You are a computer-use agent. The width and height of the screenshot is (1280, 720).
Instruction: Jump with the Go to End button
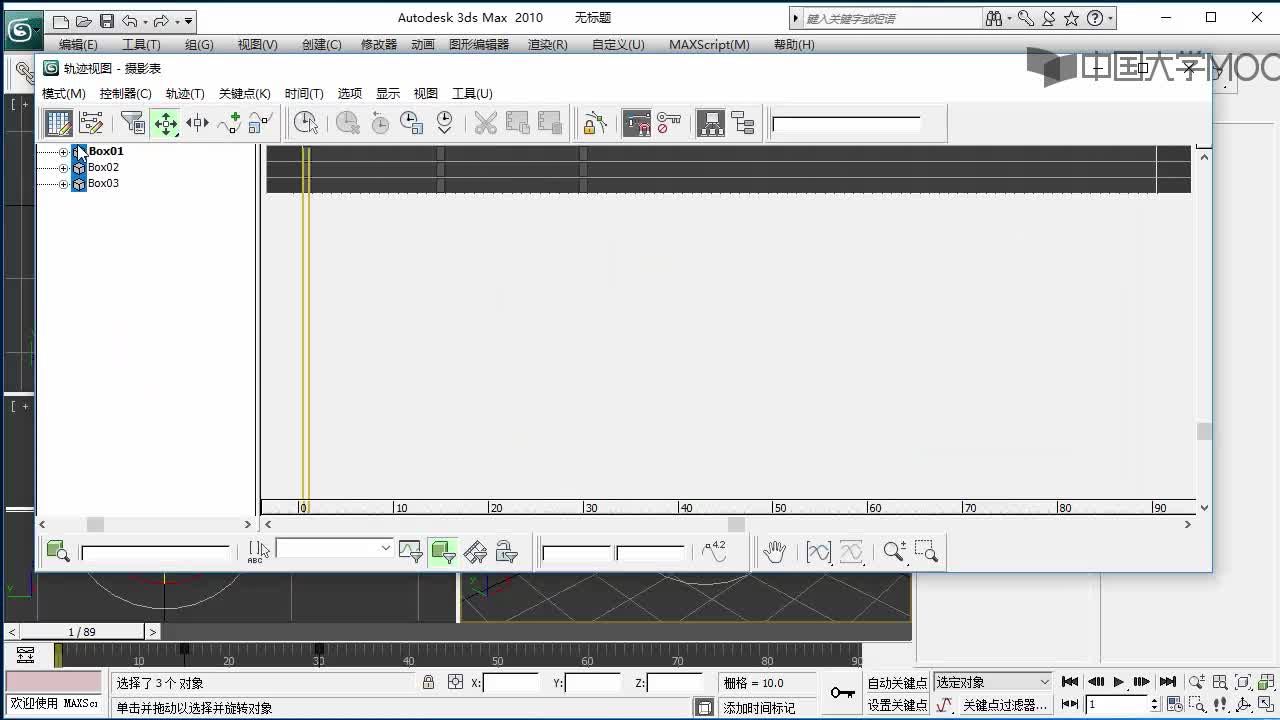1167,682
